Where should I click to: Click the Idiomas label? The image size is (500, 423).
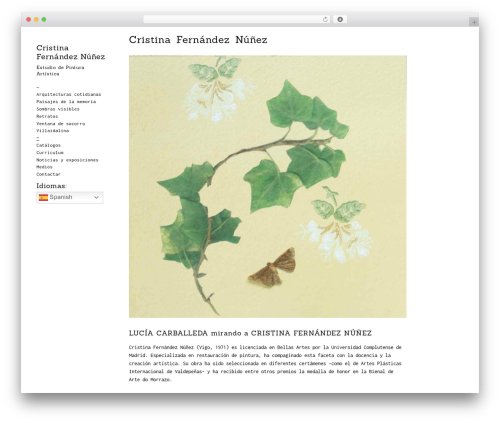(51, 186)
